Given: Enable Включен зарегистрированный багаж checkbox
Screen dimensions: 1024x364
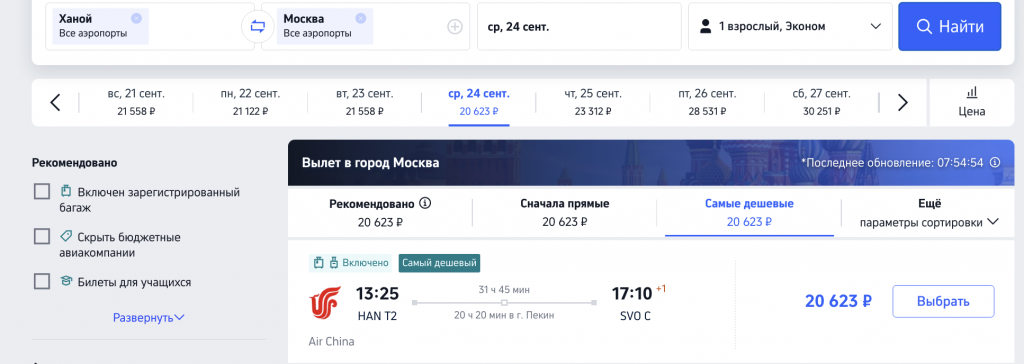Looking at the screenshot, I should 42,191.
